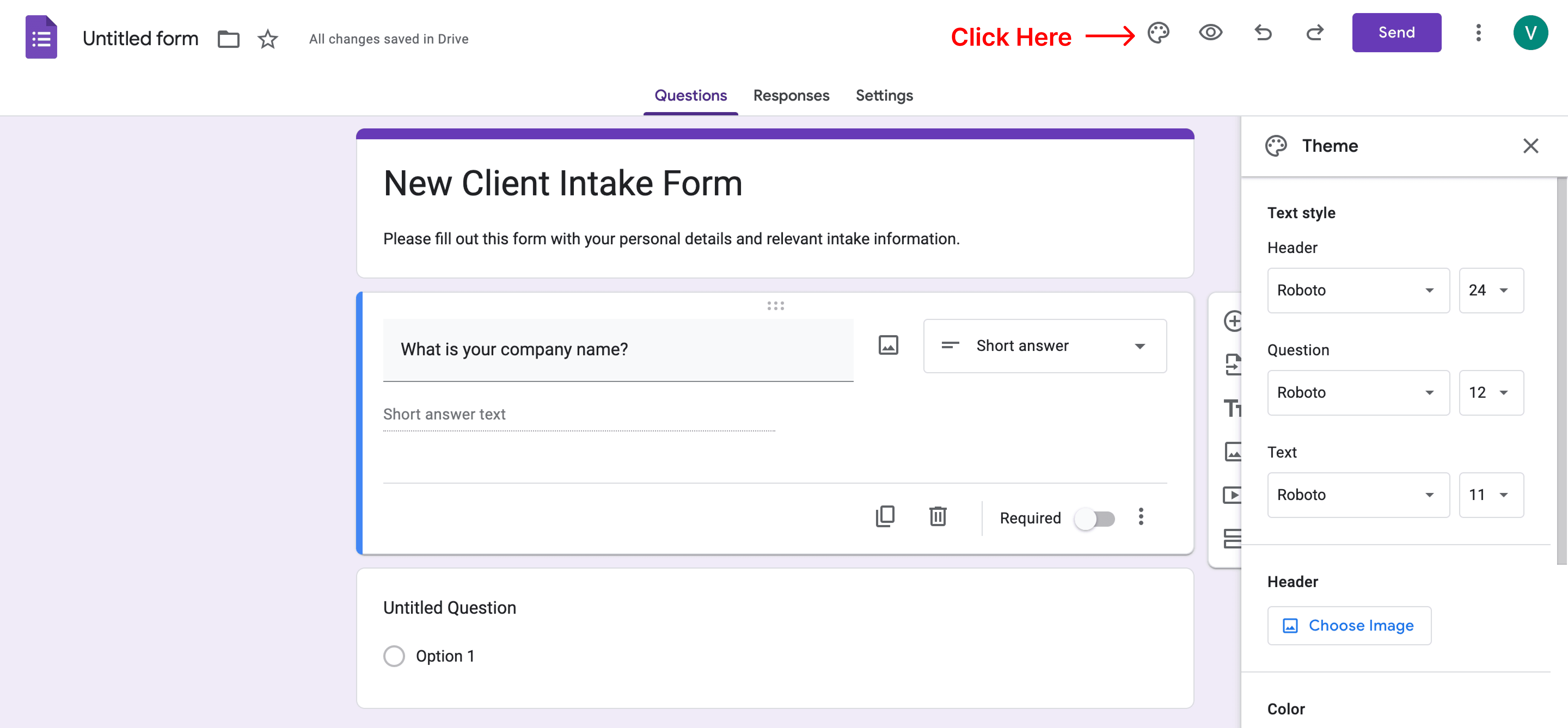
Task: Toggle the Required switch on
Action: [1094, 519]
